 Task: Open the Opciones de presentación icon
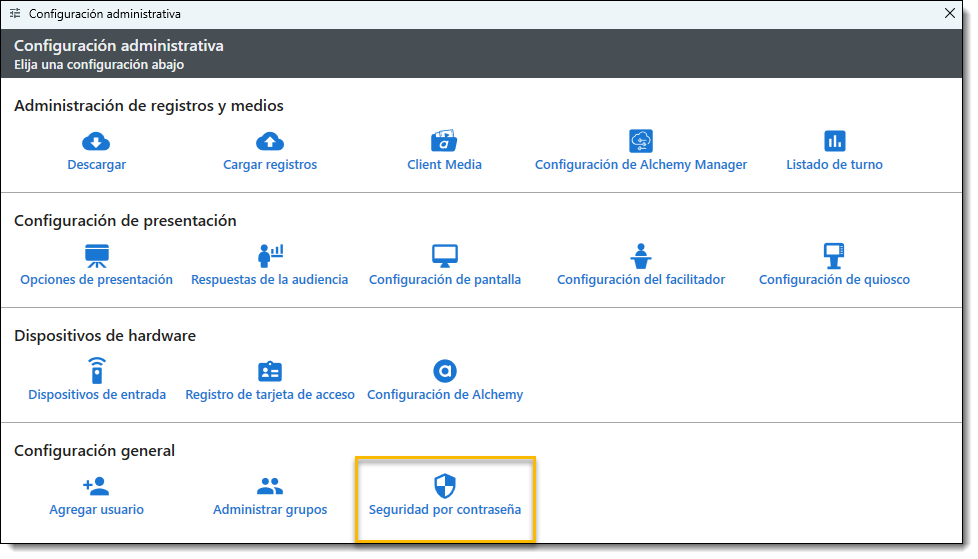pyautogui.click(x=96, y=256)
